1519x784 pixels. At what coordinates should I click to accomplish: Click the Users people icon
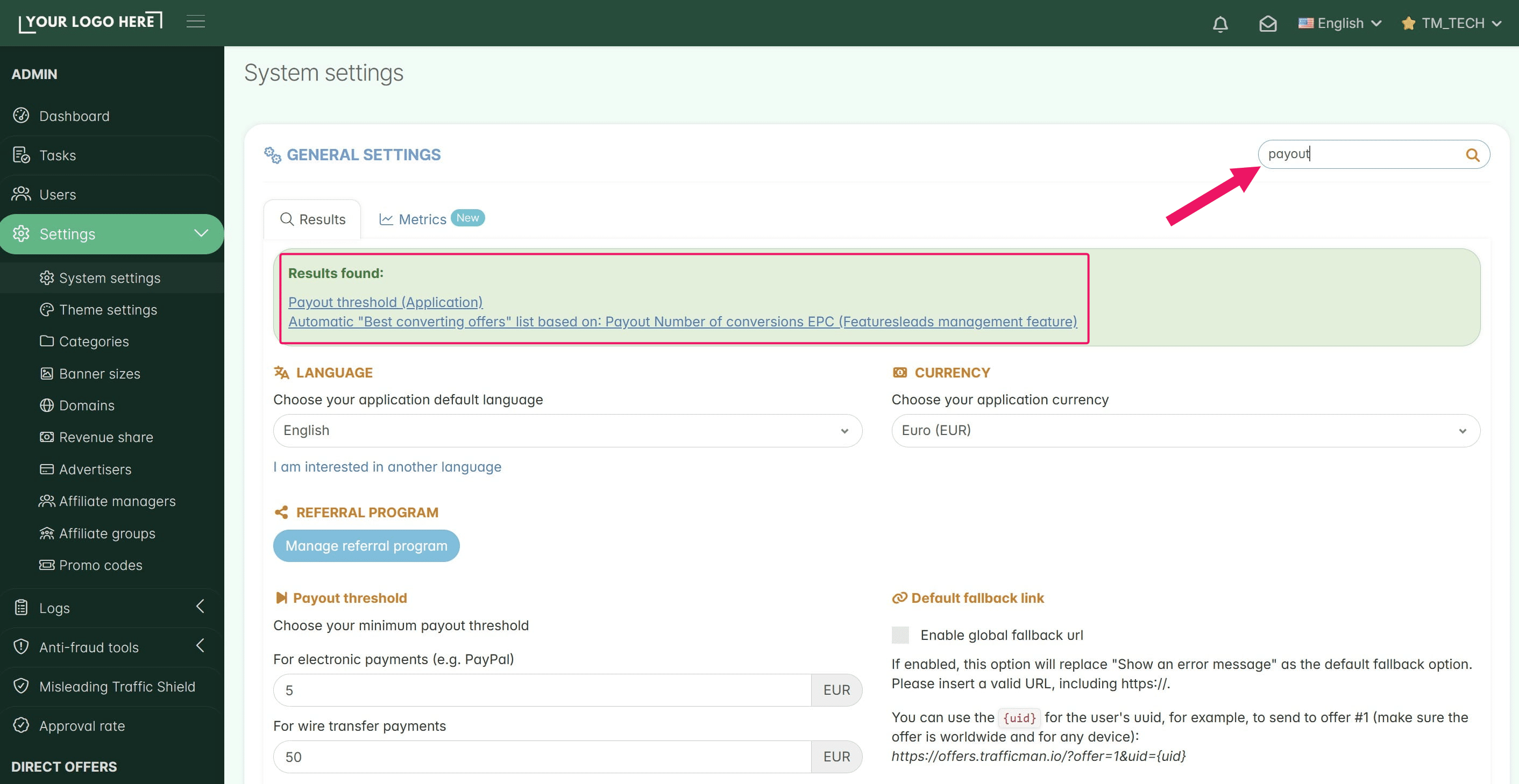pos(21,194)
